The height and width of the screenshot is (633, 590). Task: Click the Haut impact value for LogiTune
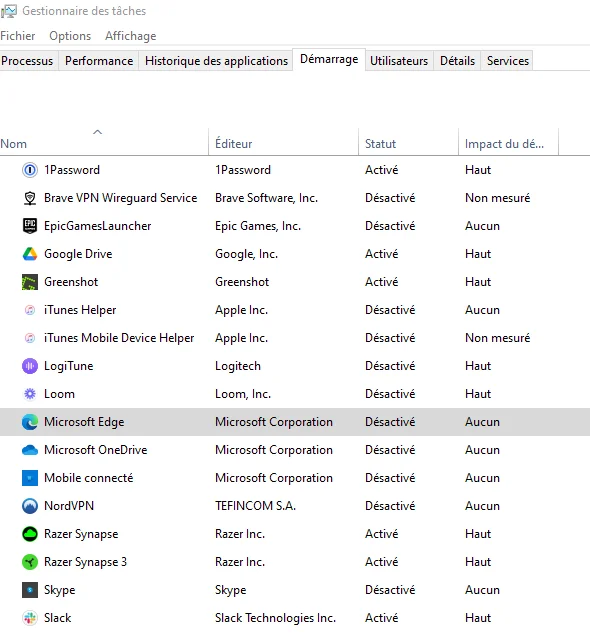click(x=478, y=366)
